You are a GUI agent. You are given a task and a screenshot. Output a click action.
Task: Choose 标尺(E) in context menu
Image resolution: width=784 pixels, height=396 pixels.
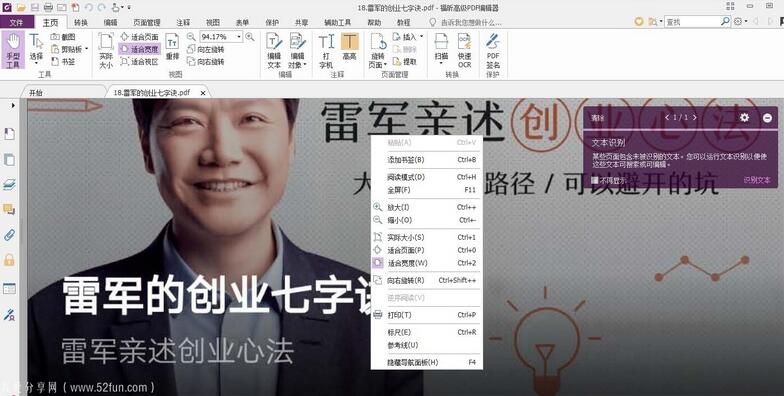click(426, 332)
